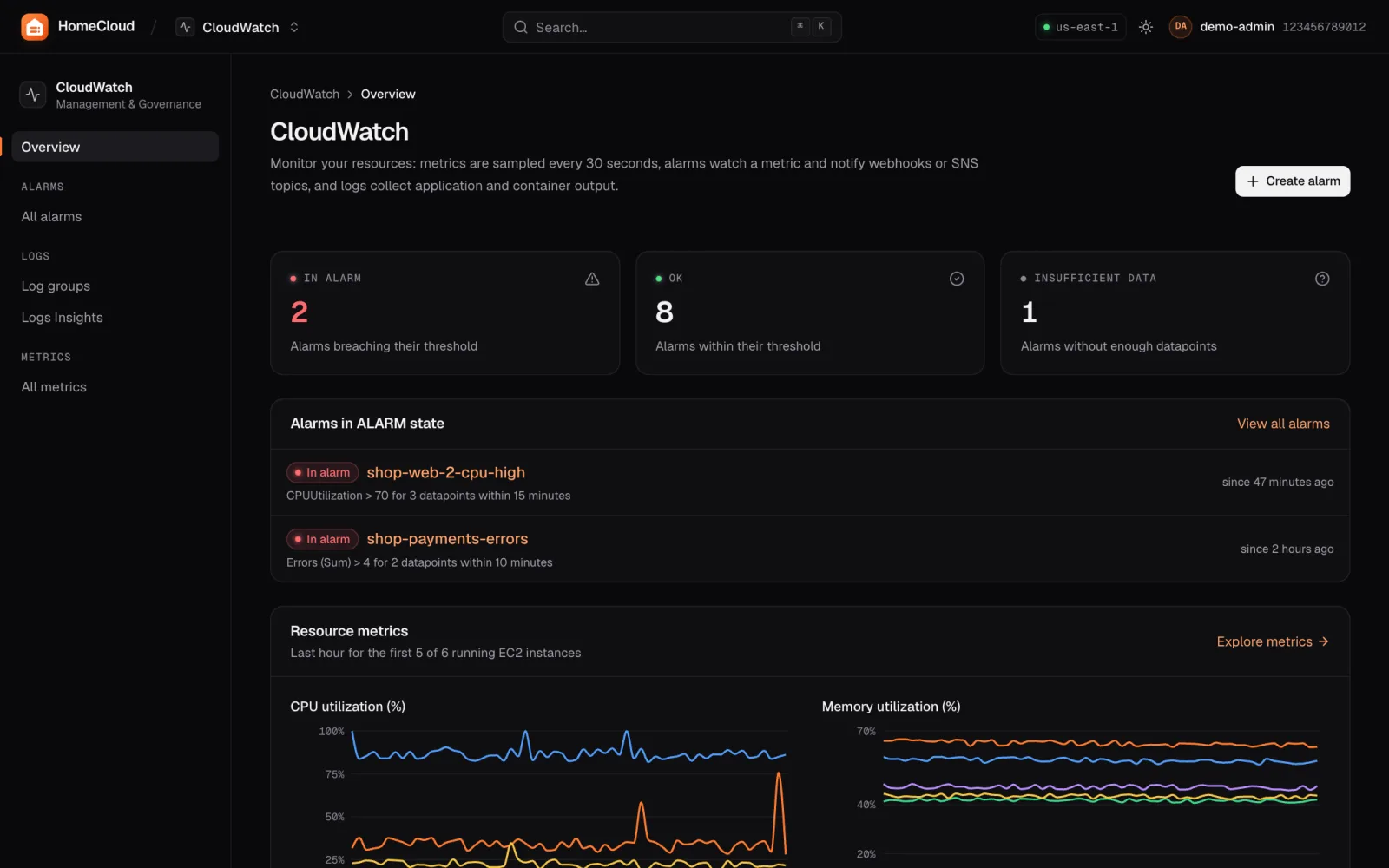Select Overview in the sidebar
Screen dimensions: 1389x868
(x=115, y=147)
